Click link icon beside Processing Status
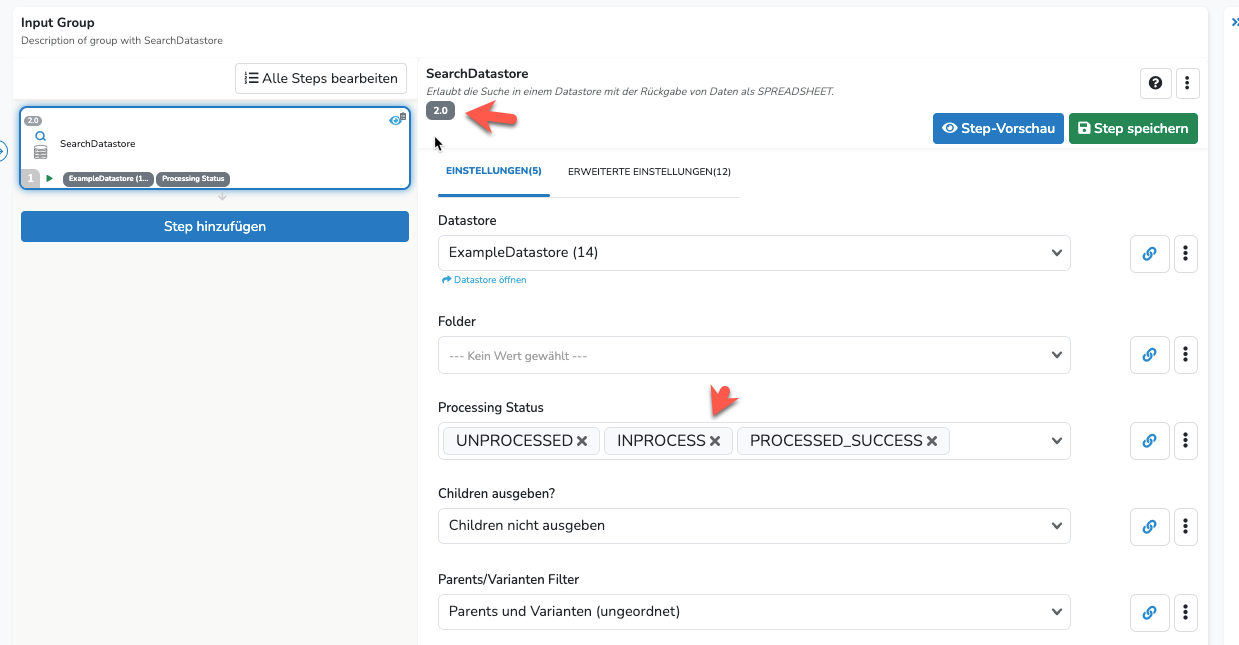1239x645 pixels. [1149, 441]
